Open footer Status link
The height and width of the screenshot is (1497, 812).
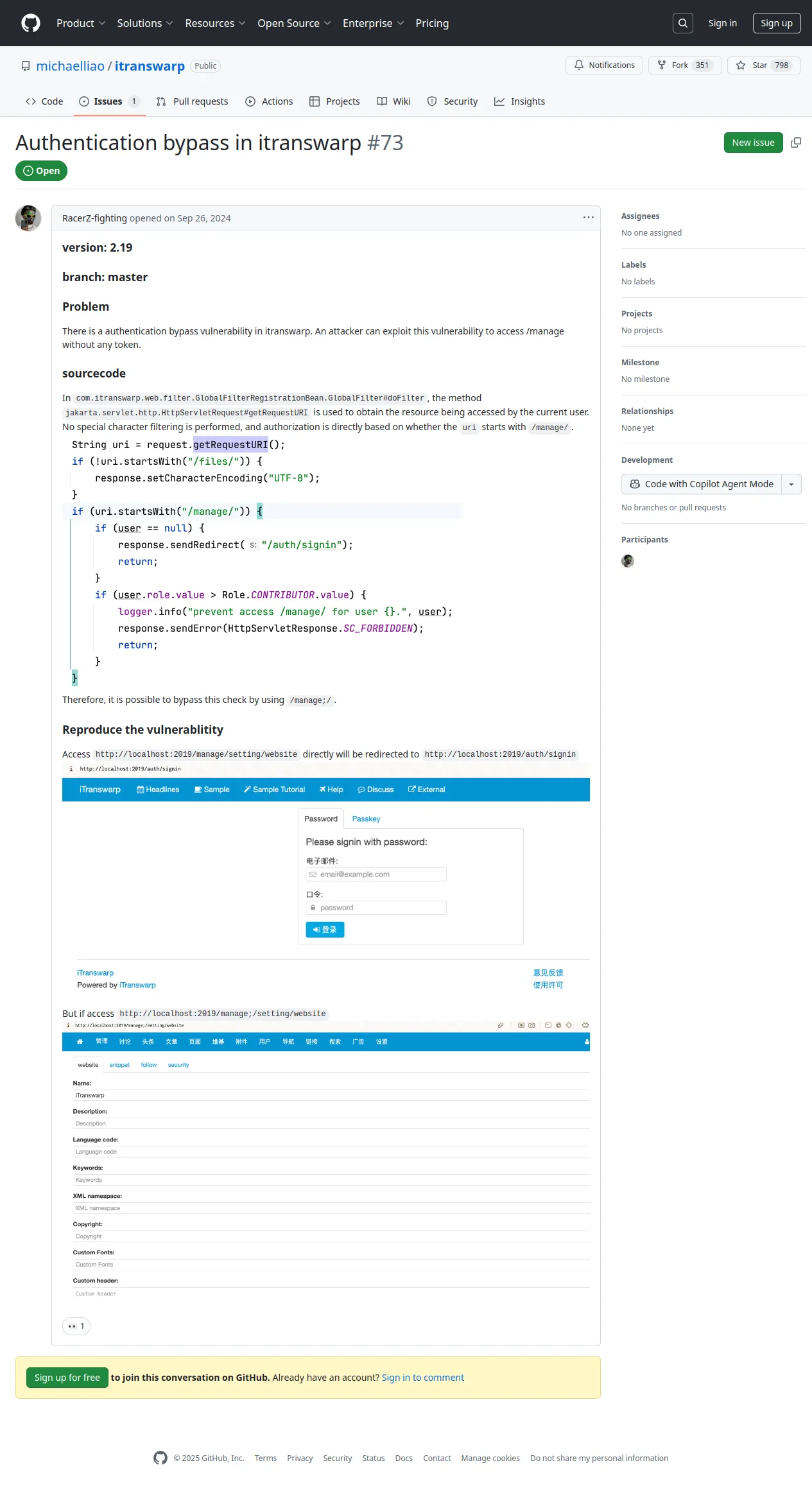[x=374, y=1458]
